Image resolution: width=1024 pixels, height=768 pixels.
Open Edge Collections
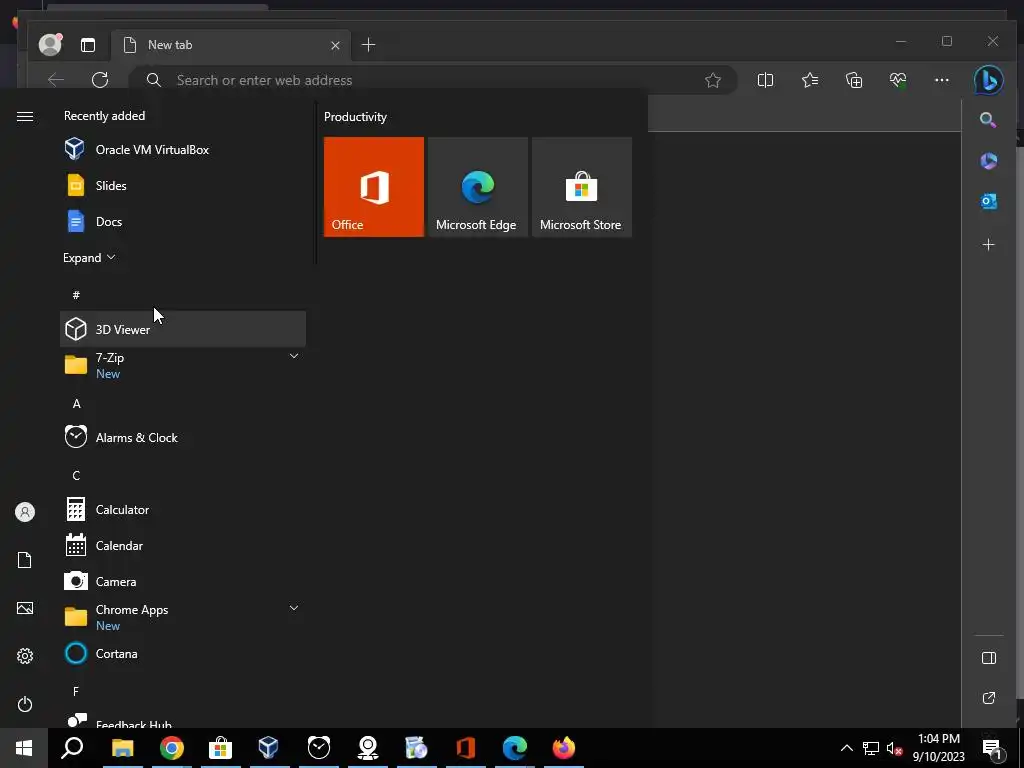pyautogui.click(x=854, y=80)
